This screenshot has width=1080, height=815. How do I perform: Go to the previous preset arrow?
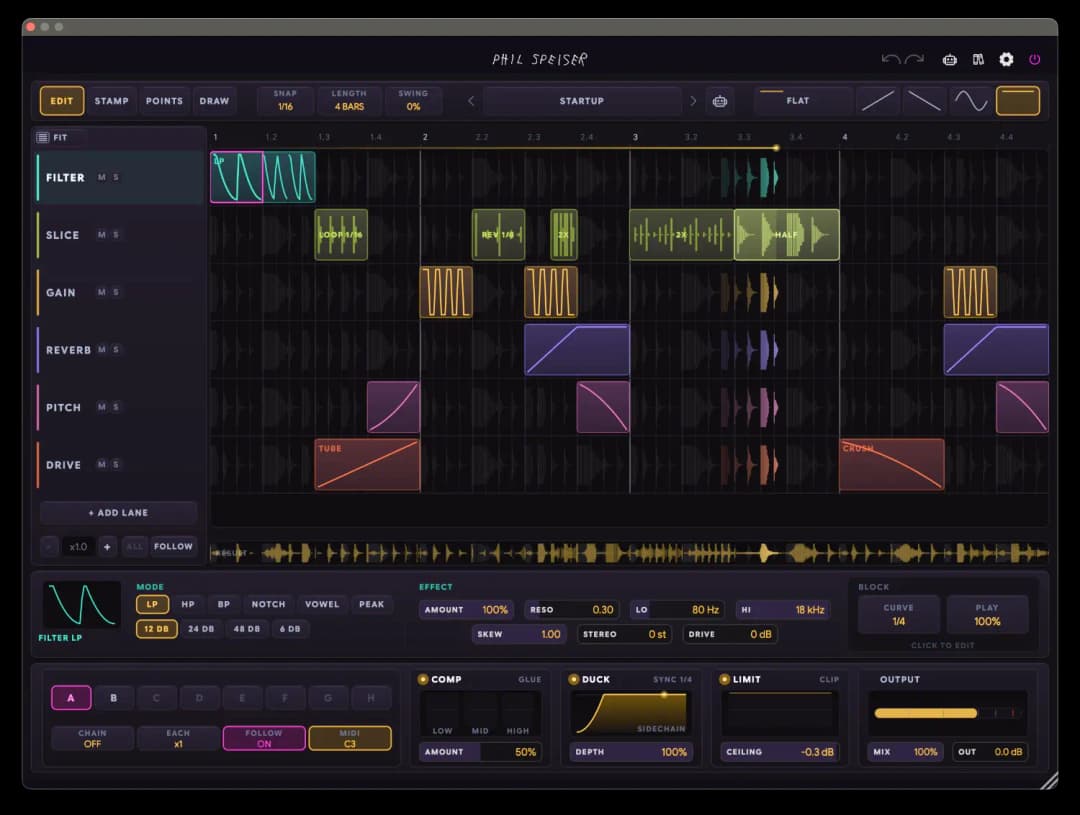[x=471, y=101]
